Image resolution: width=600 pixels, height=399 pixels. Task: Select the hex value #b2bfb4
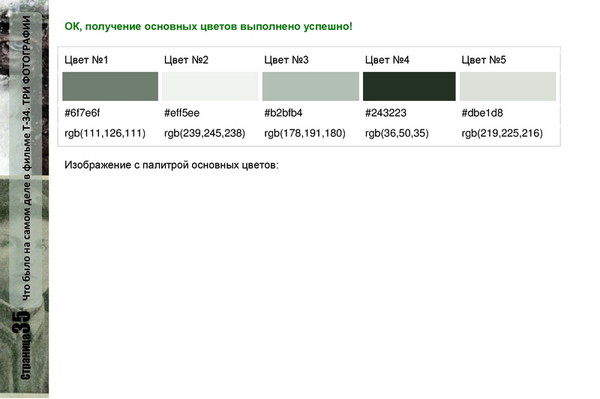[283, 113]
